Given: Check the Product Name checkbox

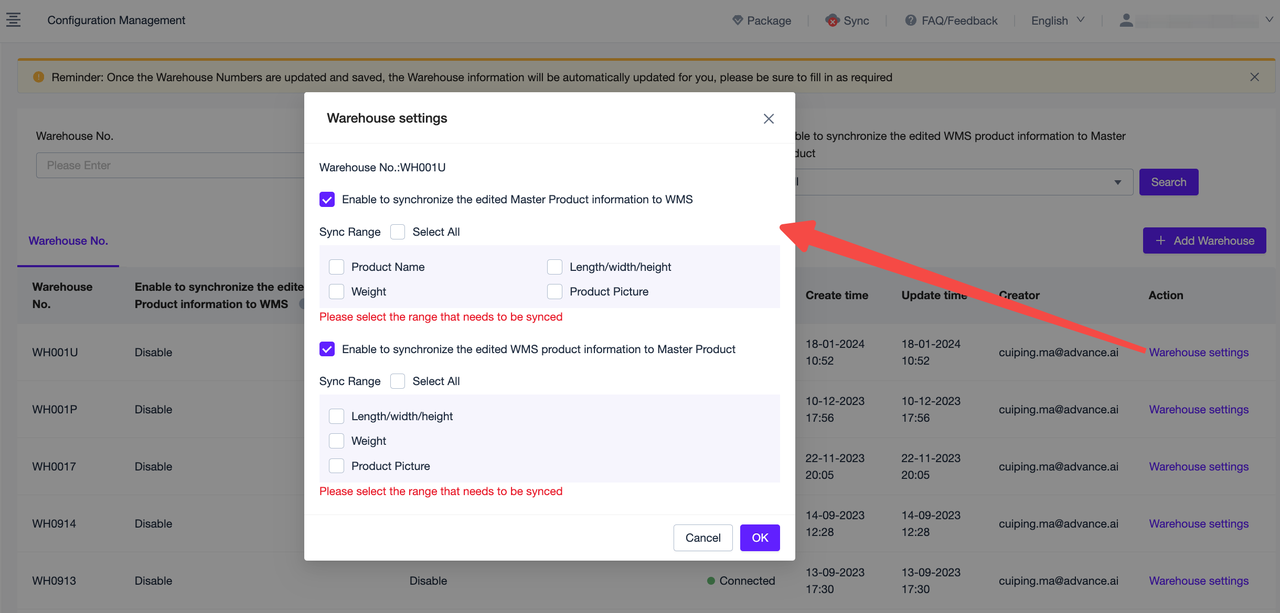Looking at the screenshot, I should 337,267.
